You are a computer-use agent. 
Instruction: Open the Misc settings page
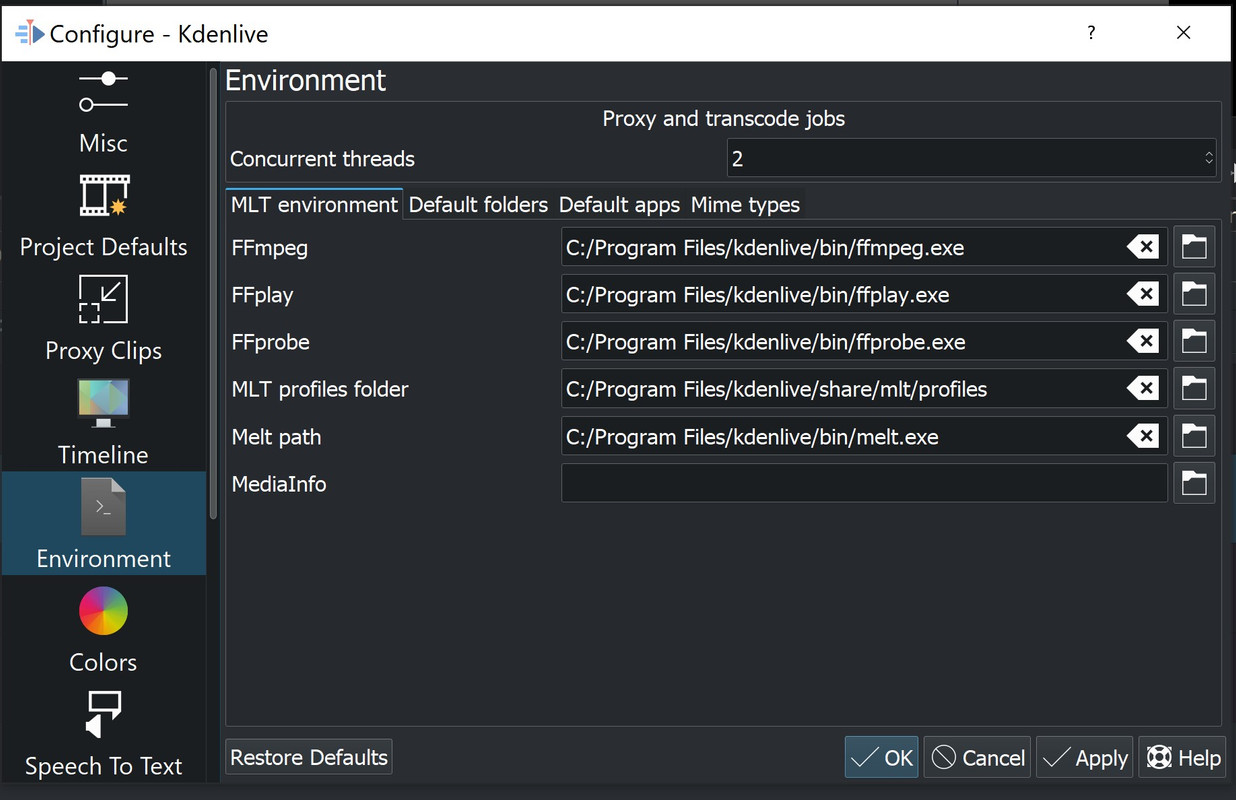pyautogui.click(x=104, y=110)
